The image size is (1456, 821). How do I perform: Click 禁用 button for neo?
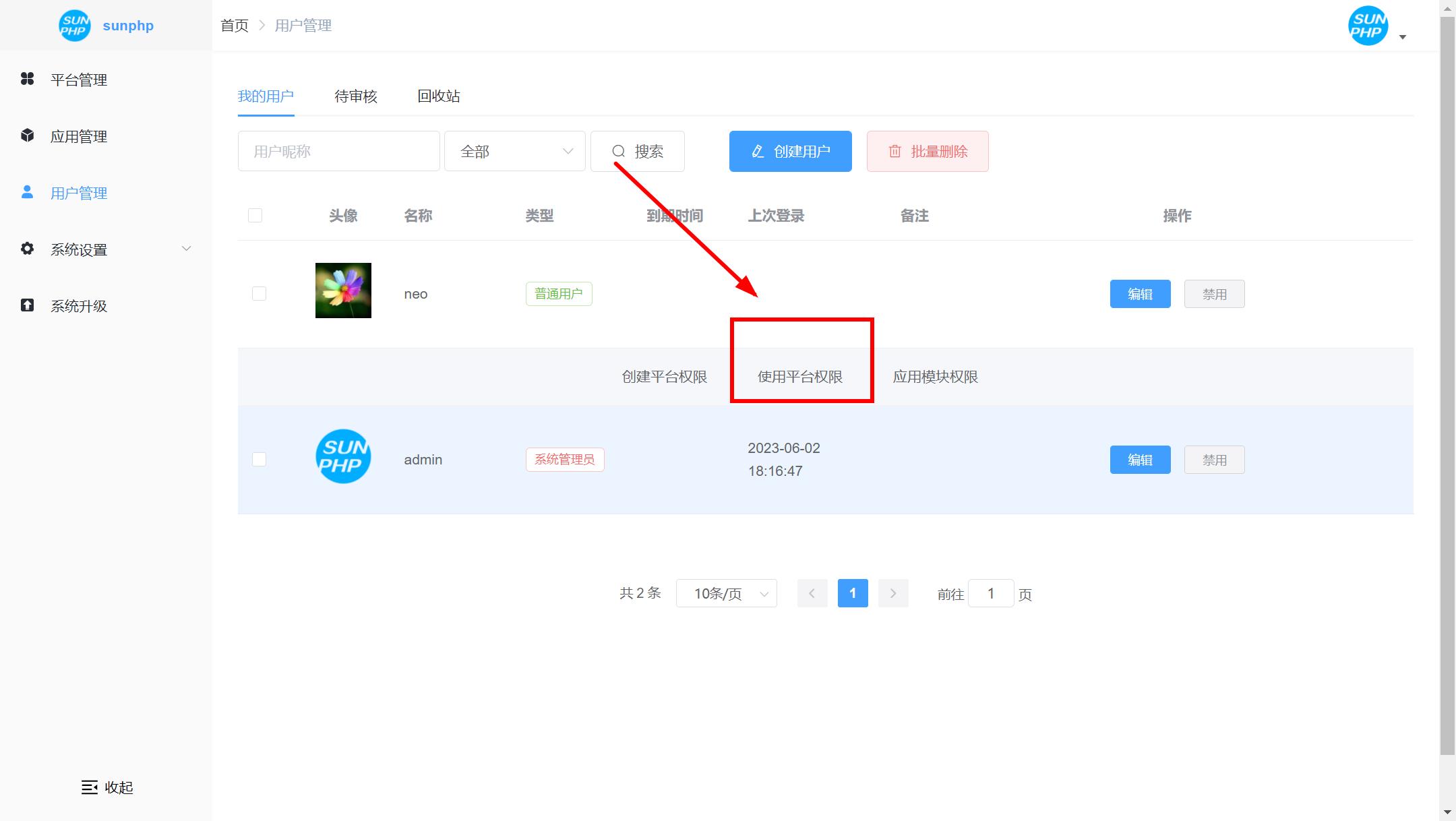[1215, 294]
